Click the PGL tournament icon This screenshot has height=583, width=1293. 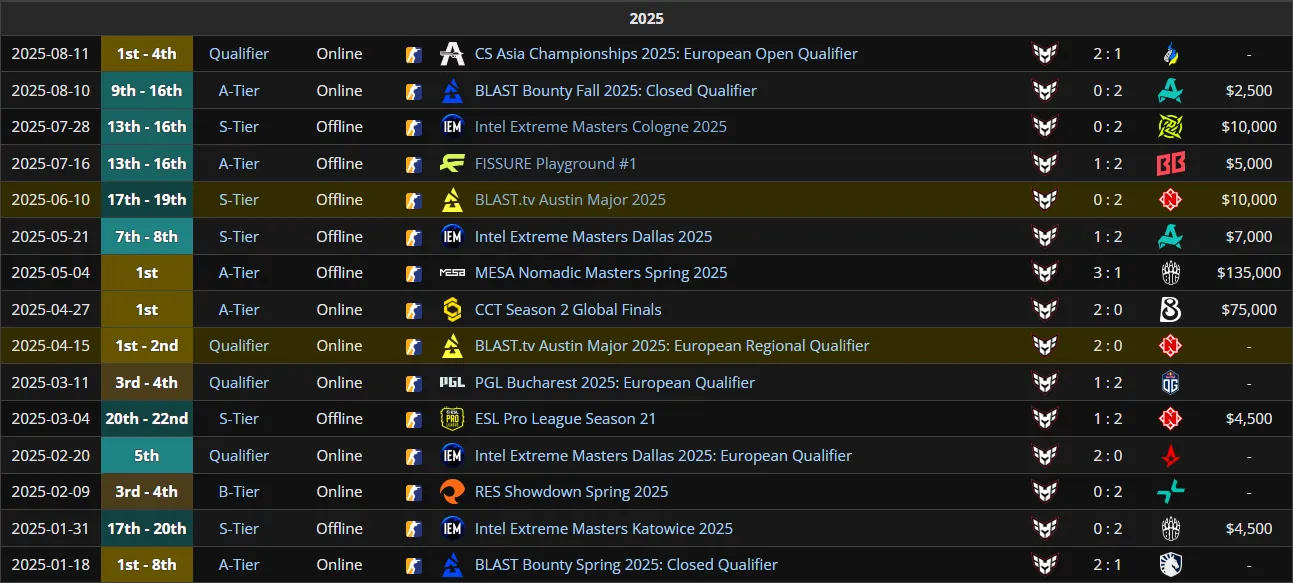tap(452, 383)
